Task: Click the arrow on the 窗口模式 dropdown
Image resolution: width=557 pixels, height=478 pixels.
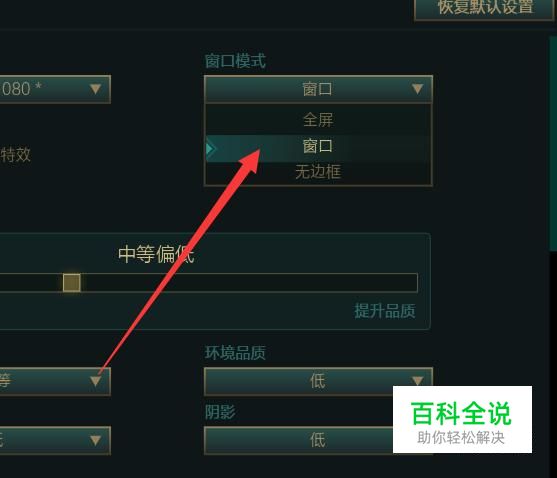Action: click(417, 89)
